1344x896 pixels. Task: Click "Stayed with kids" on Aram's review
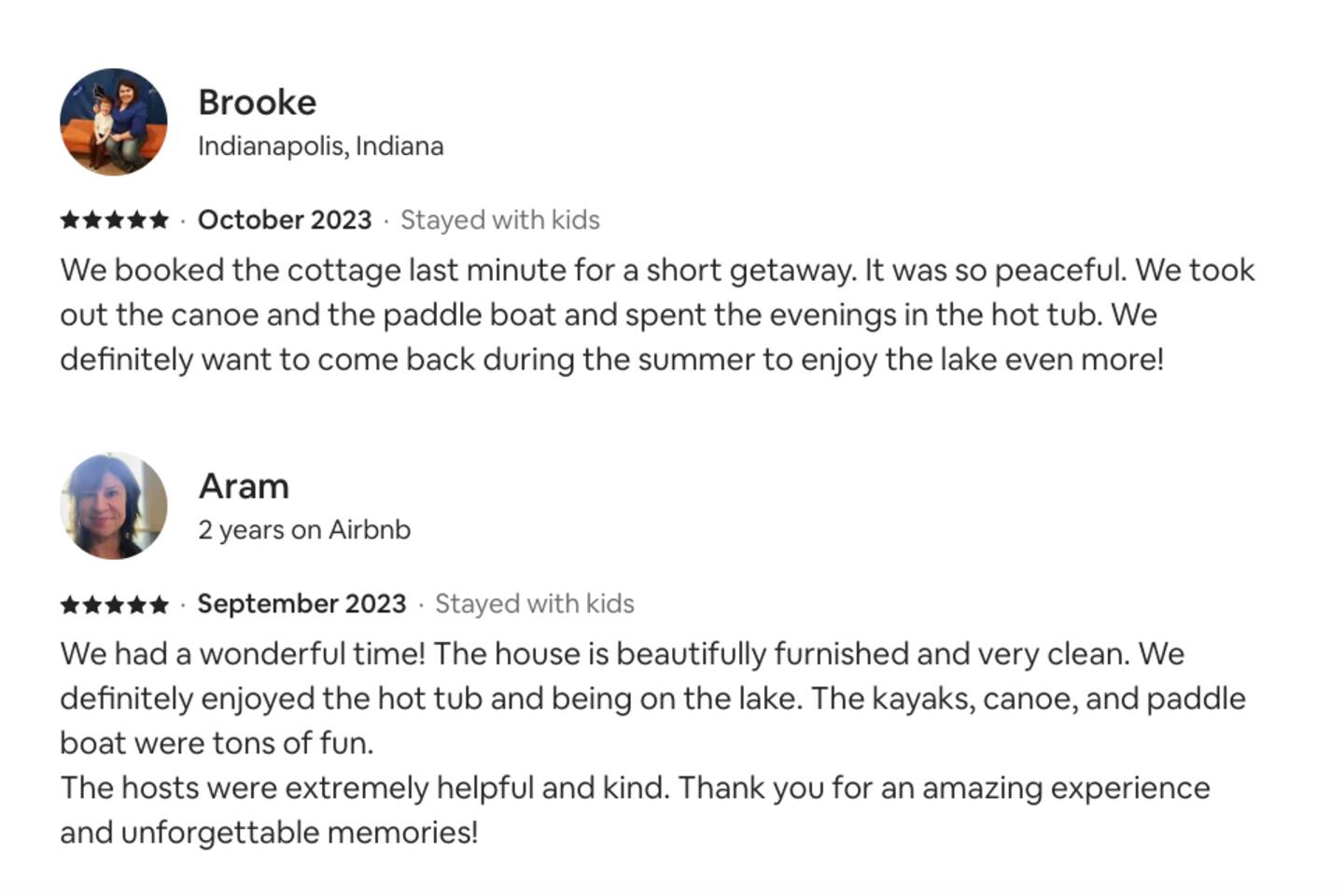click(534, 604)
